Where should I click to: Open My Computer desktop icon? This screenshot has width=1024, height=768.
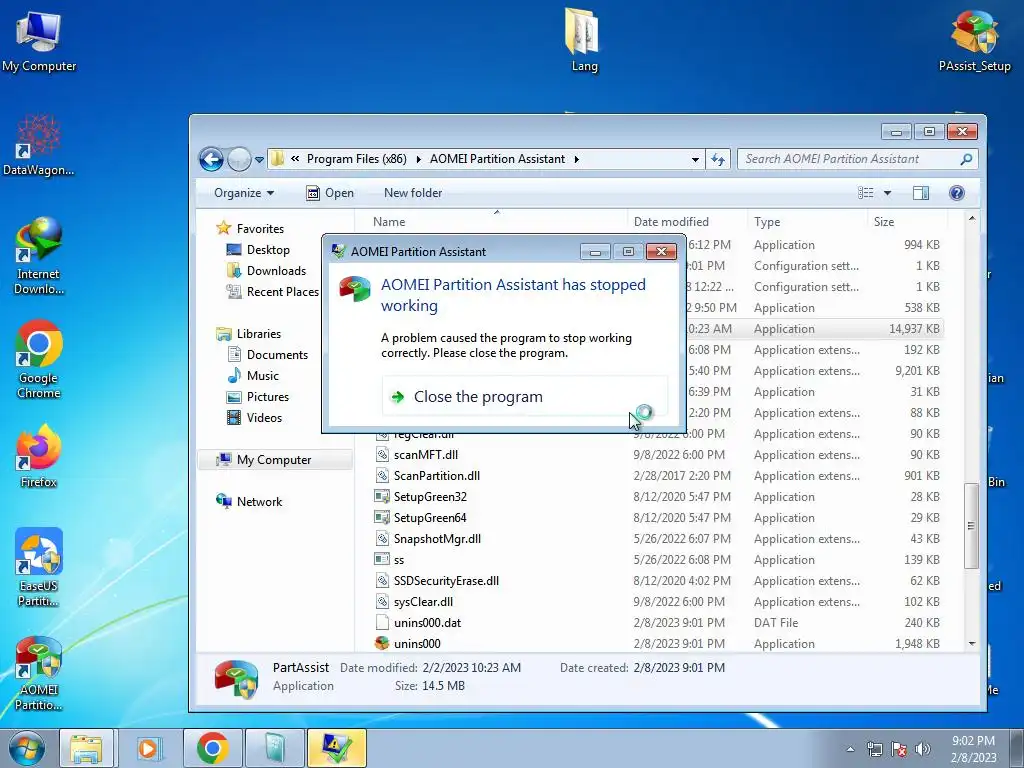(39, 41)
